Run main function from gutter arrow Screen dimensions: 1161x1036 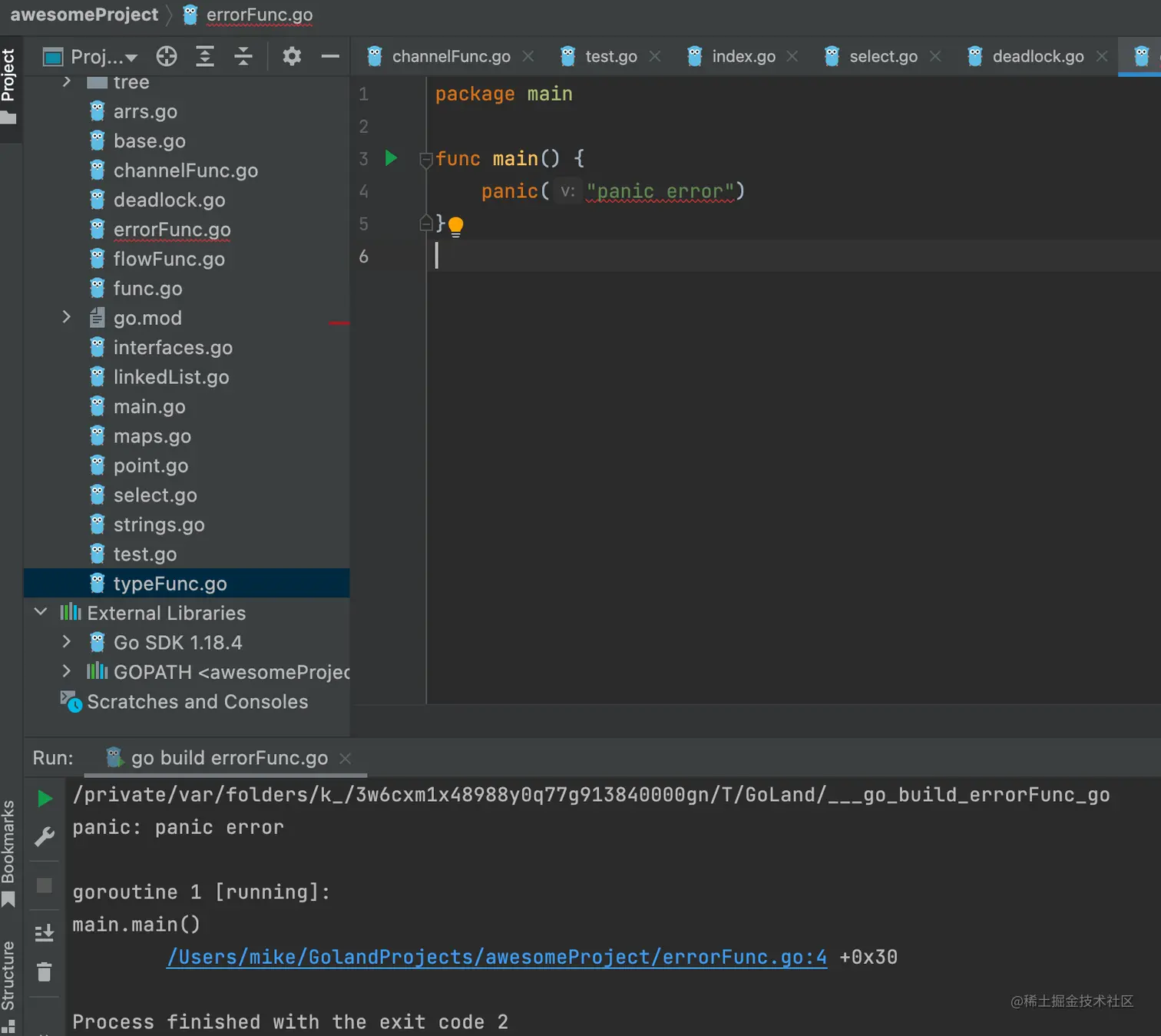pos(391,158)
